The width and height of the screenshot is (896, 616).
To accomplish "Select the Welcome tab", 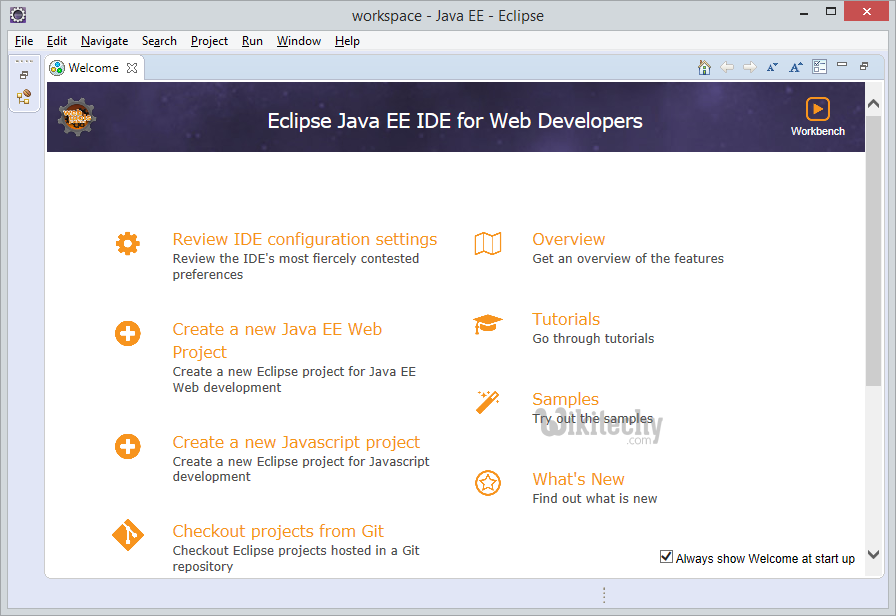I will point(93,68).
